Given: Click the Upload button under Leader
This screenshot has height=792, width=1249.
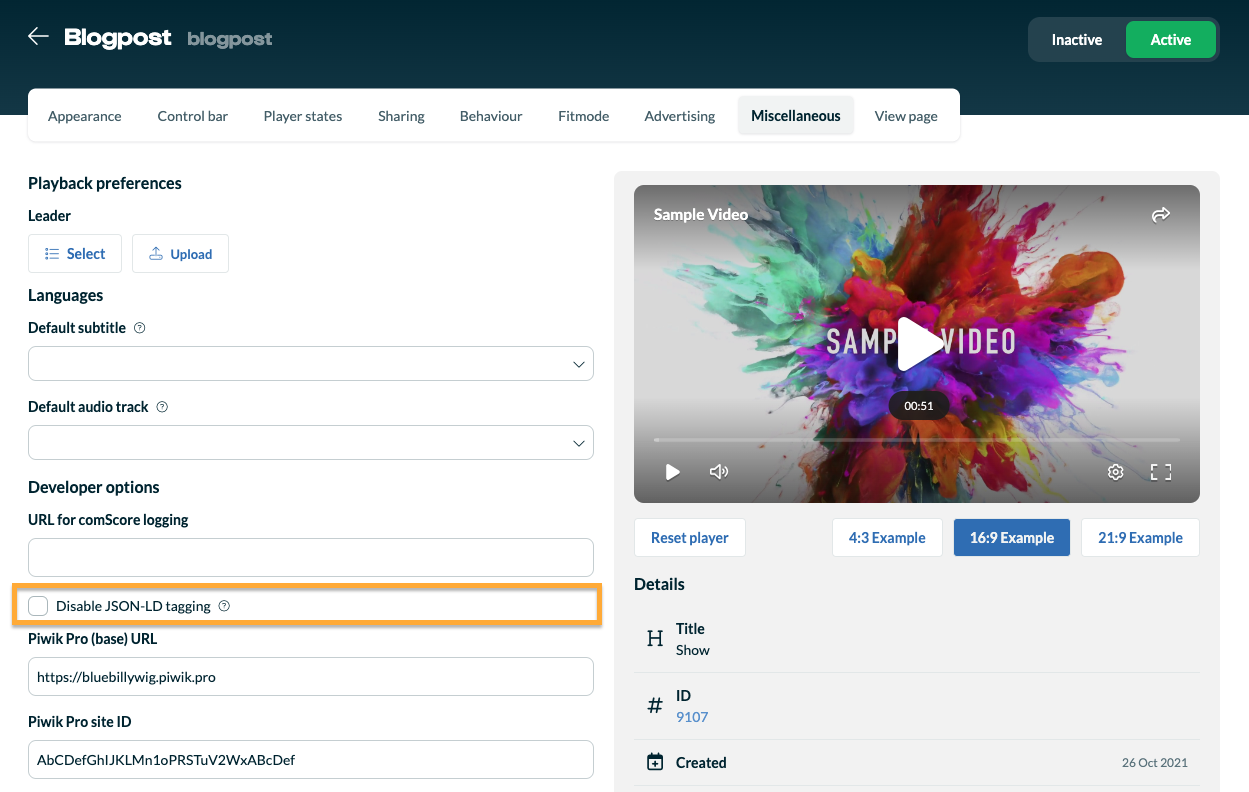Looking at the screenshot, I should 180,254.
